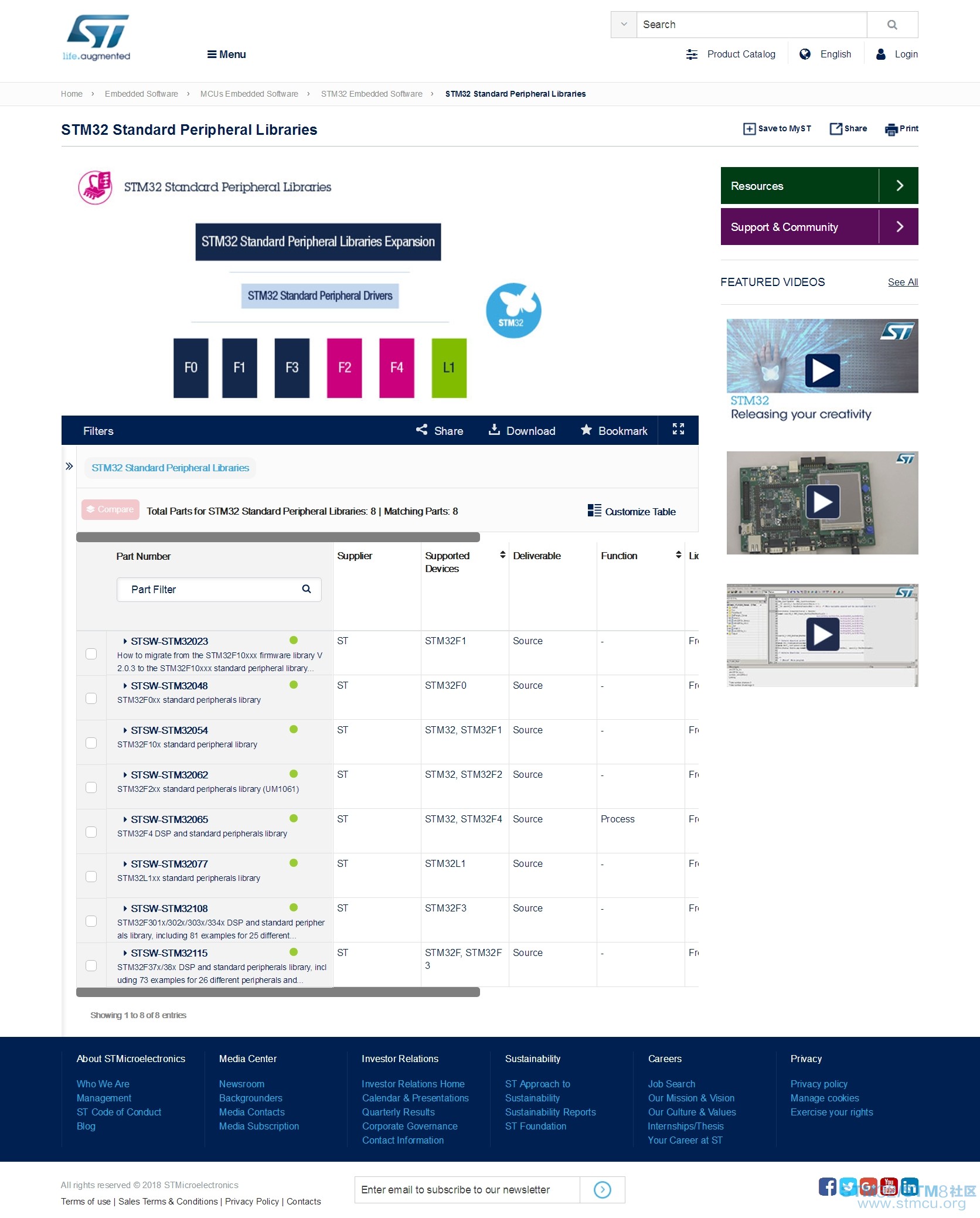The width and height of the screenshot is (980, 1218).
Task: Click the Customize Table icon
Action: (x=594, y=511)
